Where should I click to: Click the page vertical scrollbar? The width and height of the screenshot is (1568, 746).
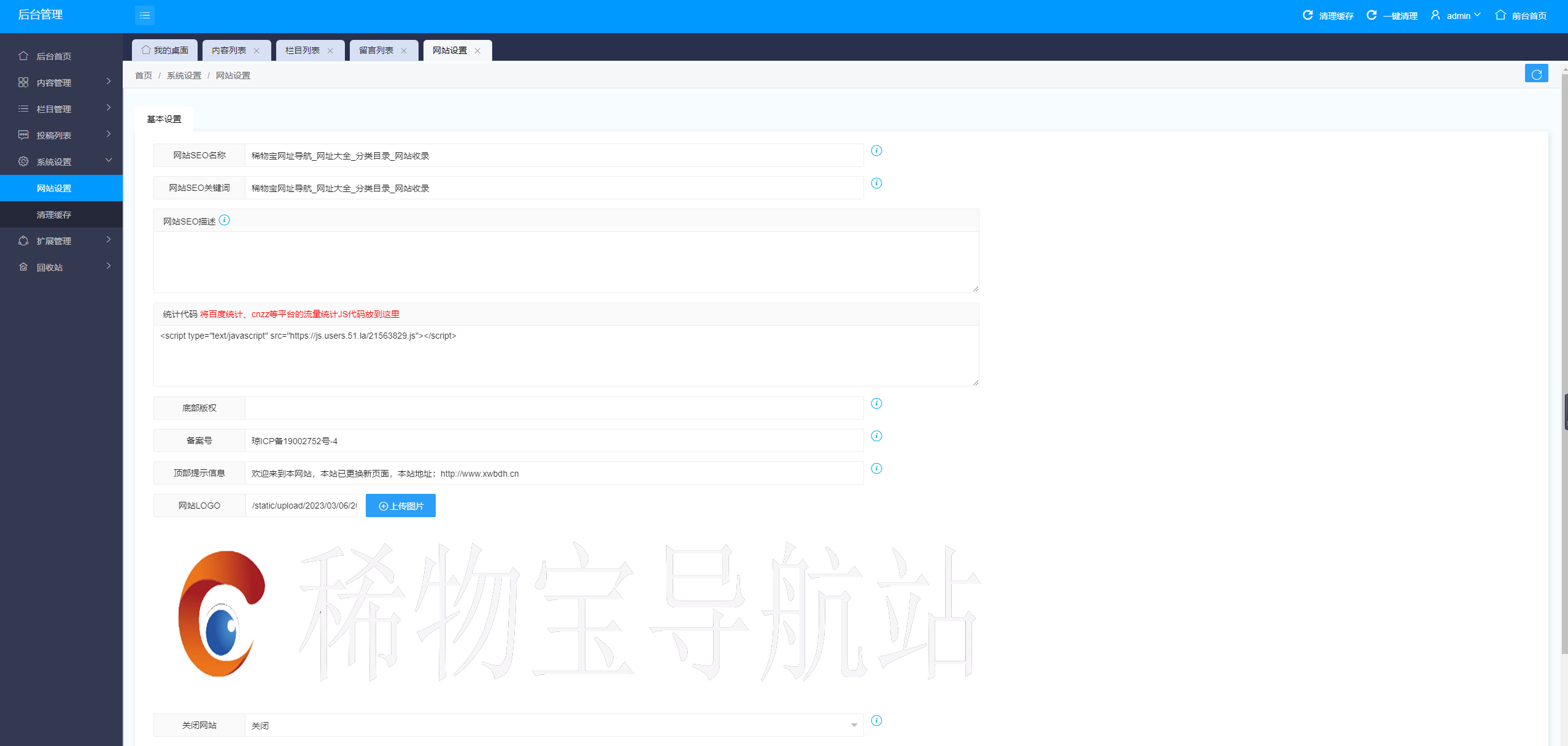1564,365
